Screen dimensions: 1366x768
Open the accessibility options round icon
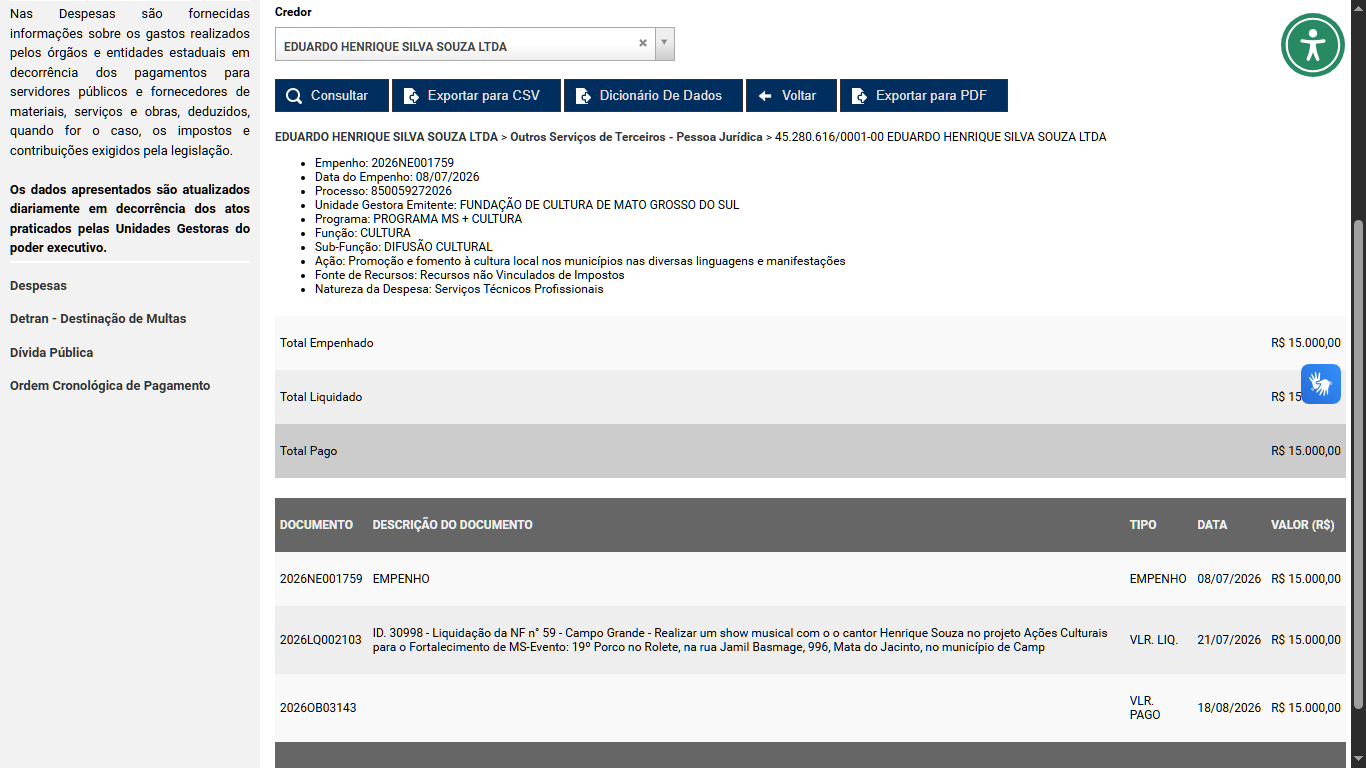[x=1313, y=45]
